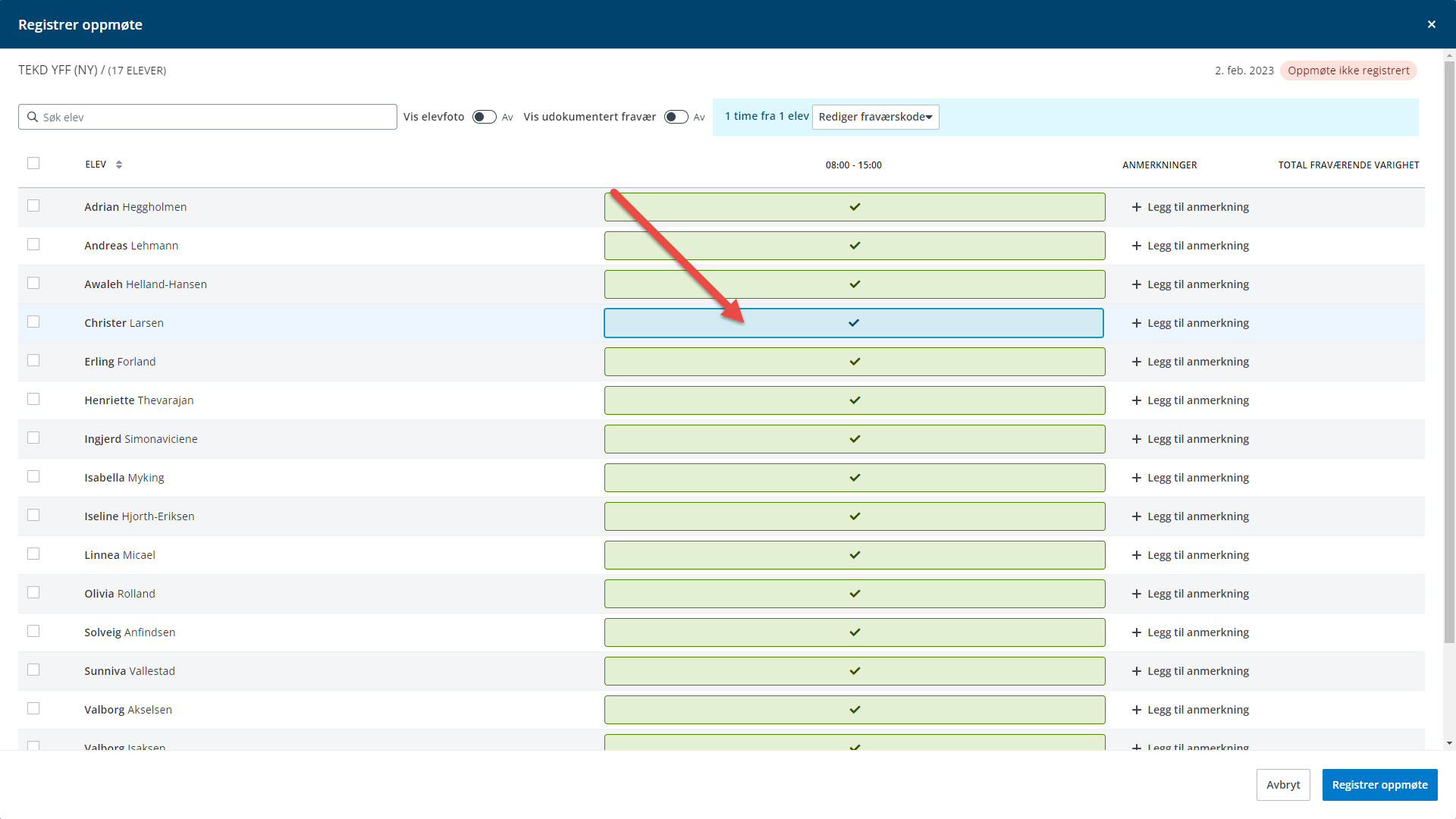Click checkmark in Valborg Akselsen attendance cell

(855, 710)
